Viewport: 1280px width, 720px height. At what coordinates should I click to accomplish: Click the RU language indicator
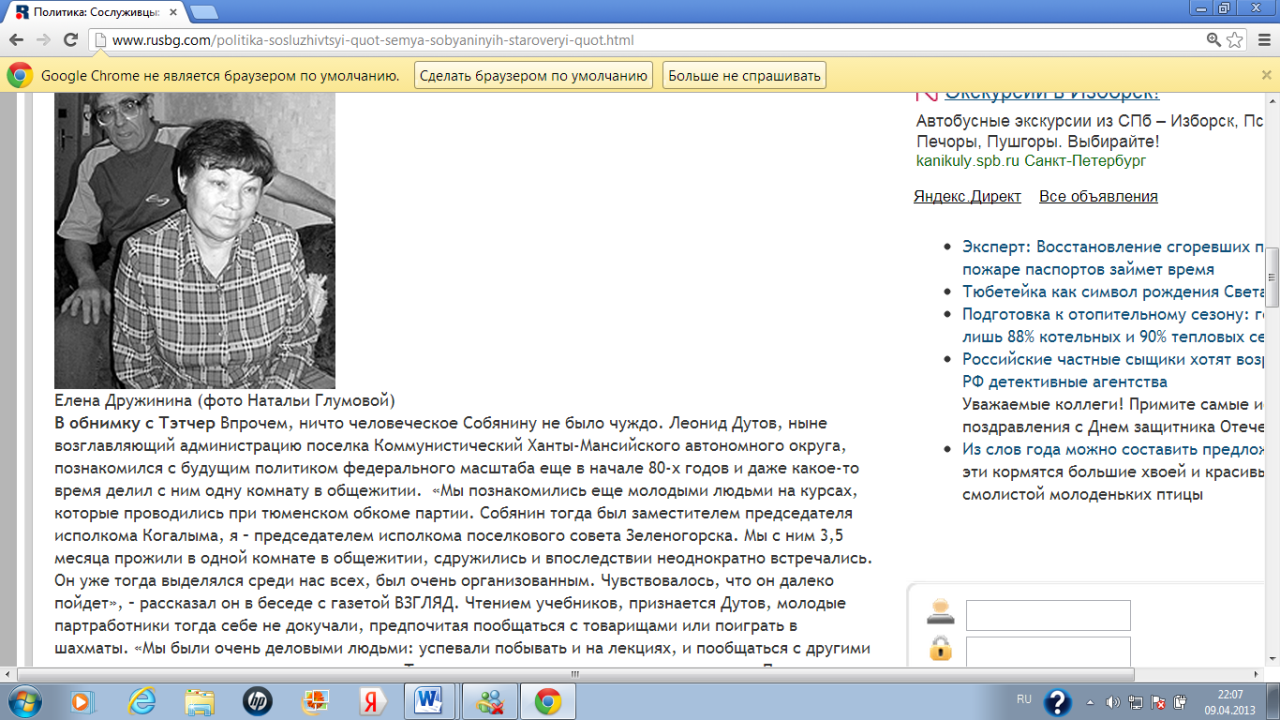(x=1024, y=699)
